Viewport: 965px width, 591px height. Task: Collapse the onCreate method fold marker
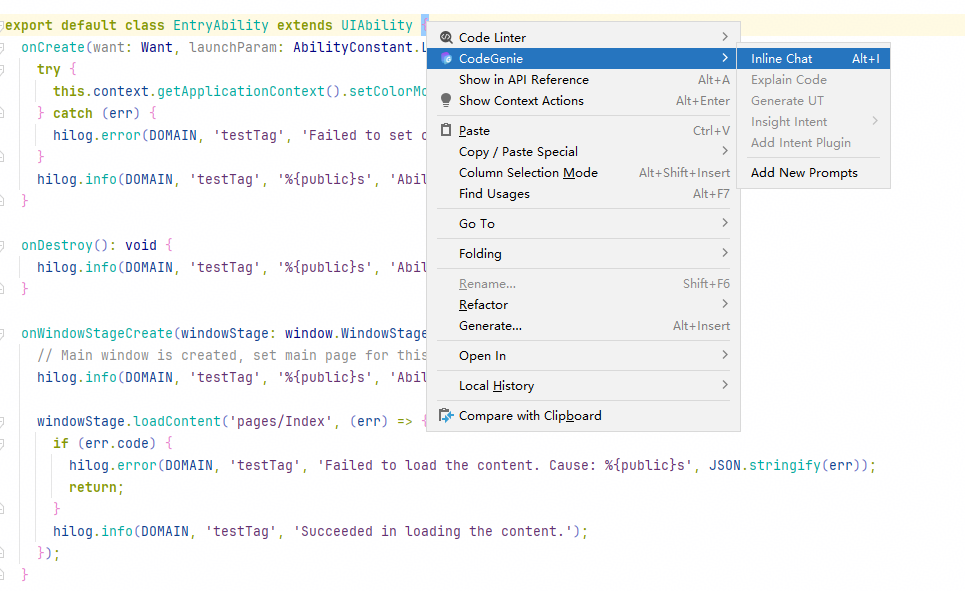click(5, 48)
